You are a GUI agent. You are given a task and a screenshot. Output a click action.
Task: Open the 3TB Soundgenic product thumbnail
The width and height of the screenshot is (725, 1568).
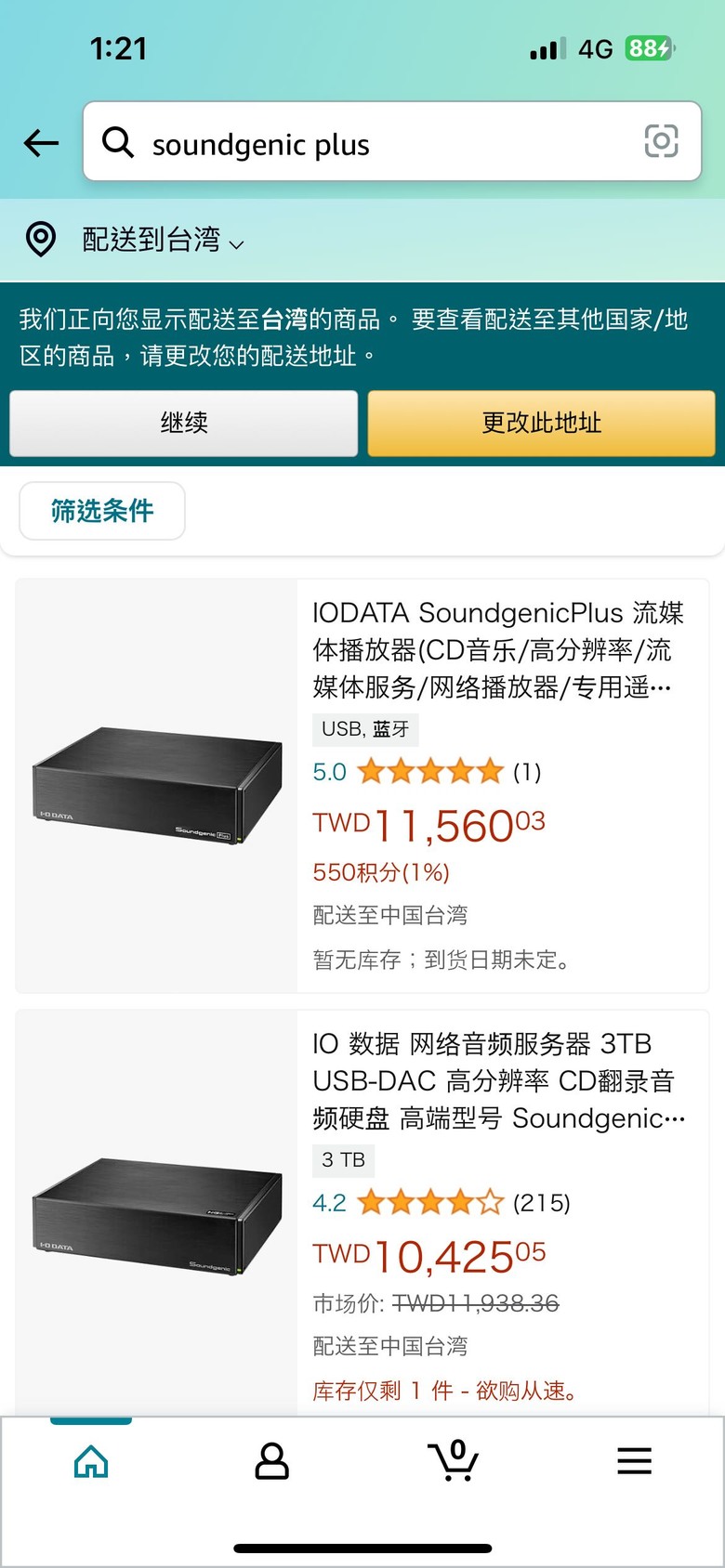[x=156, y=1217]
